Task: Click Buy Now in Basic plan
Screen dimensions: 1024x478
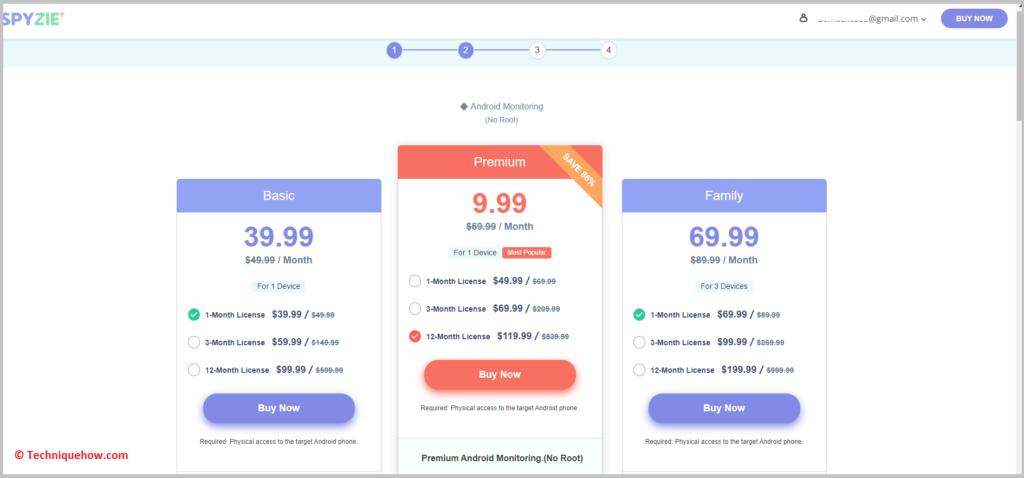Action: tap(279, 408)
